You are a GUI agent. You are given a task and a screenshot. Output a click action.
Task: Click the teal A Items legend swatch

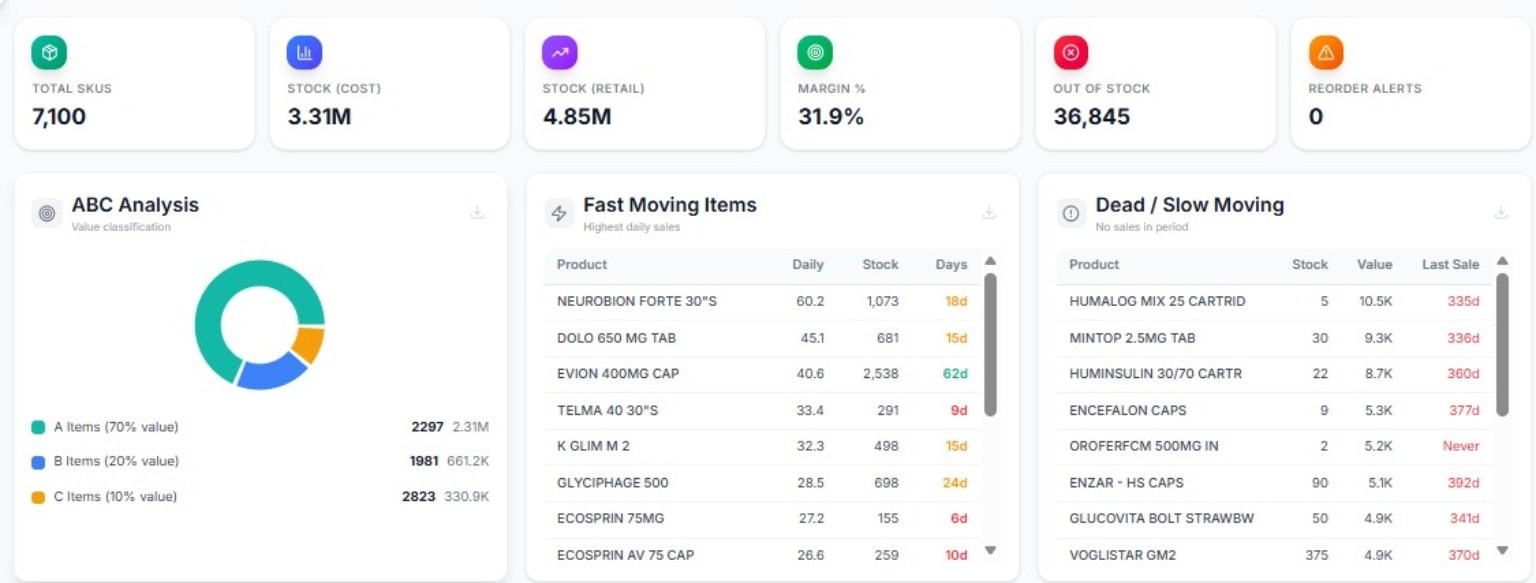pyautogui.click(x=38, y=427)
